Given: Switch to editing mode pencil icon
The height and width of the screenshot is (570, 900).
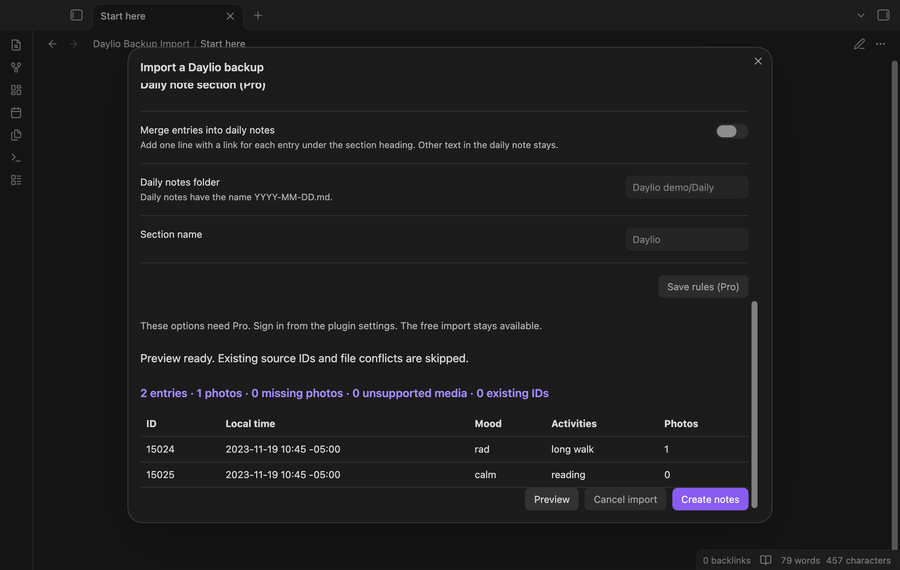Looking at the screenshot, I should pyautogui.click(x=859, y=44).
